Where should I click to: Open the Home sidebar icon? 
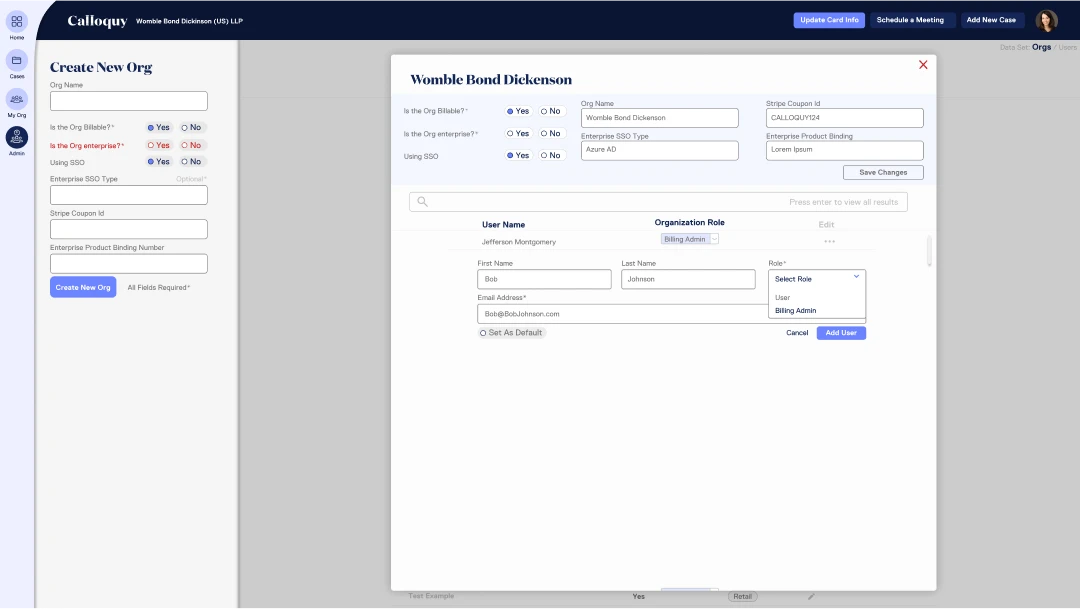coord(17,22)
